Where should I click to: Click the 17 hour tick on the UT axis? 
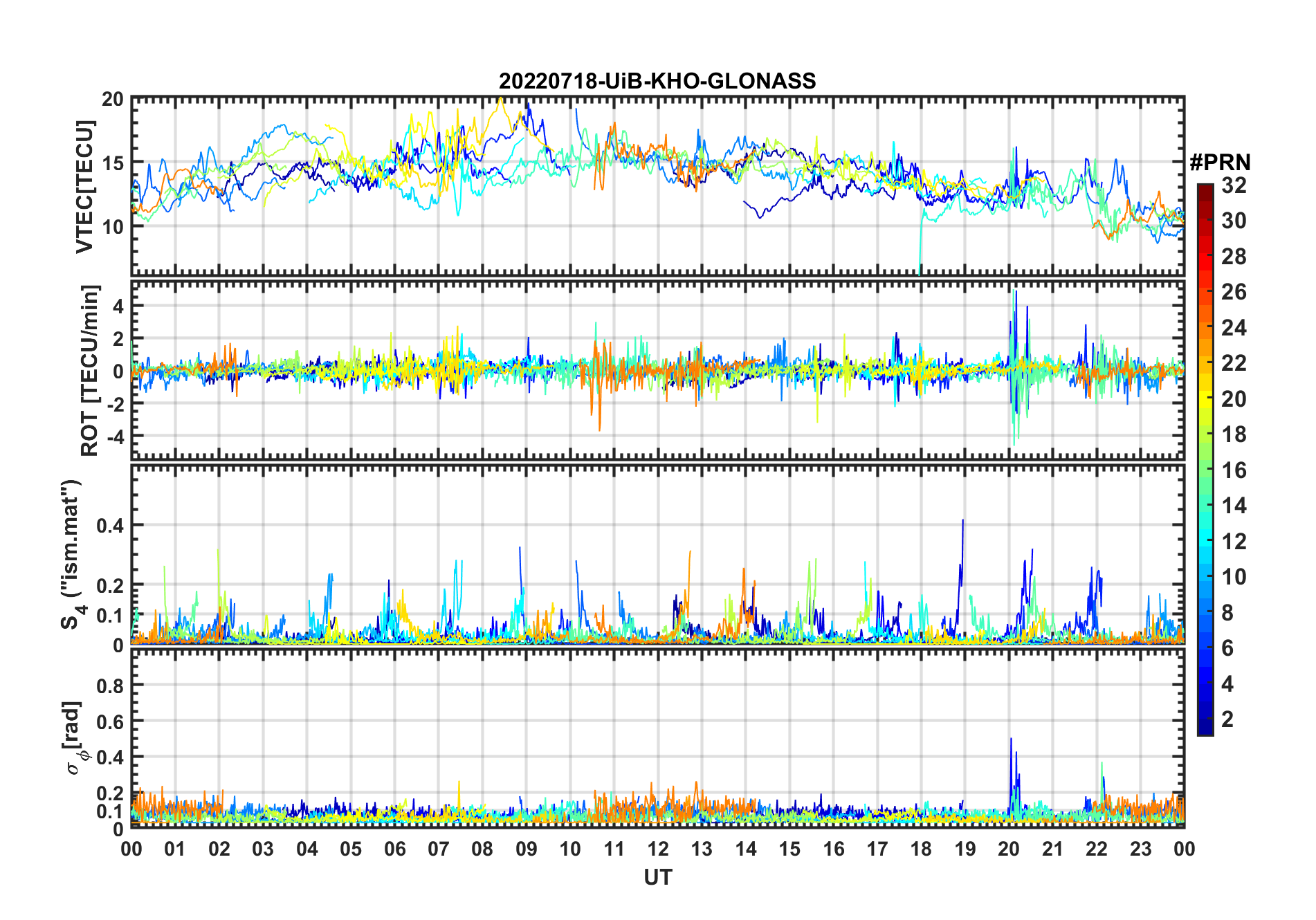877,849
